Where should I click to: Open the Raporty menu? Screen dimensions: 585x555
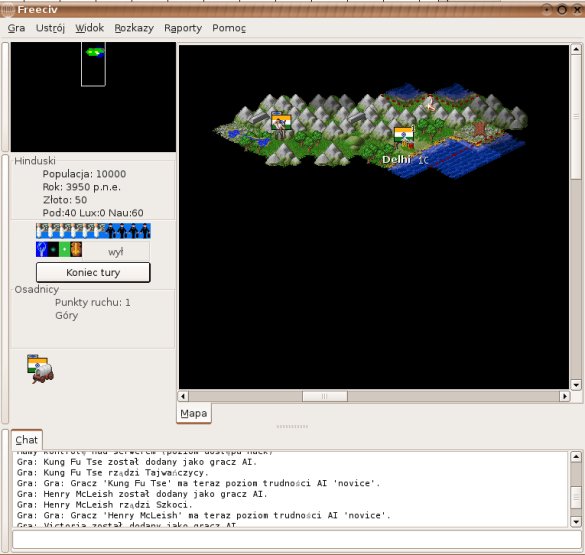pyautogui.click(x=183, y=28)
